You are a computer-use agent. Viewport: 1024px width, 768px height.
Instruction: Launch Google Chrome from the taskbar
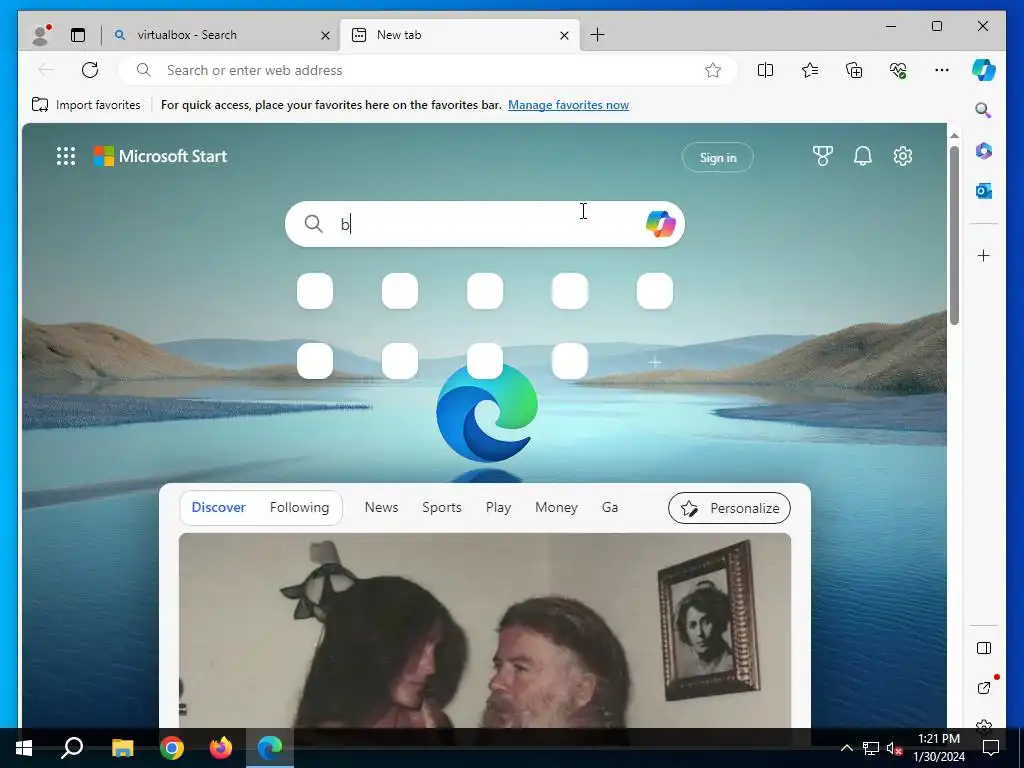coord(172,748)
